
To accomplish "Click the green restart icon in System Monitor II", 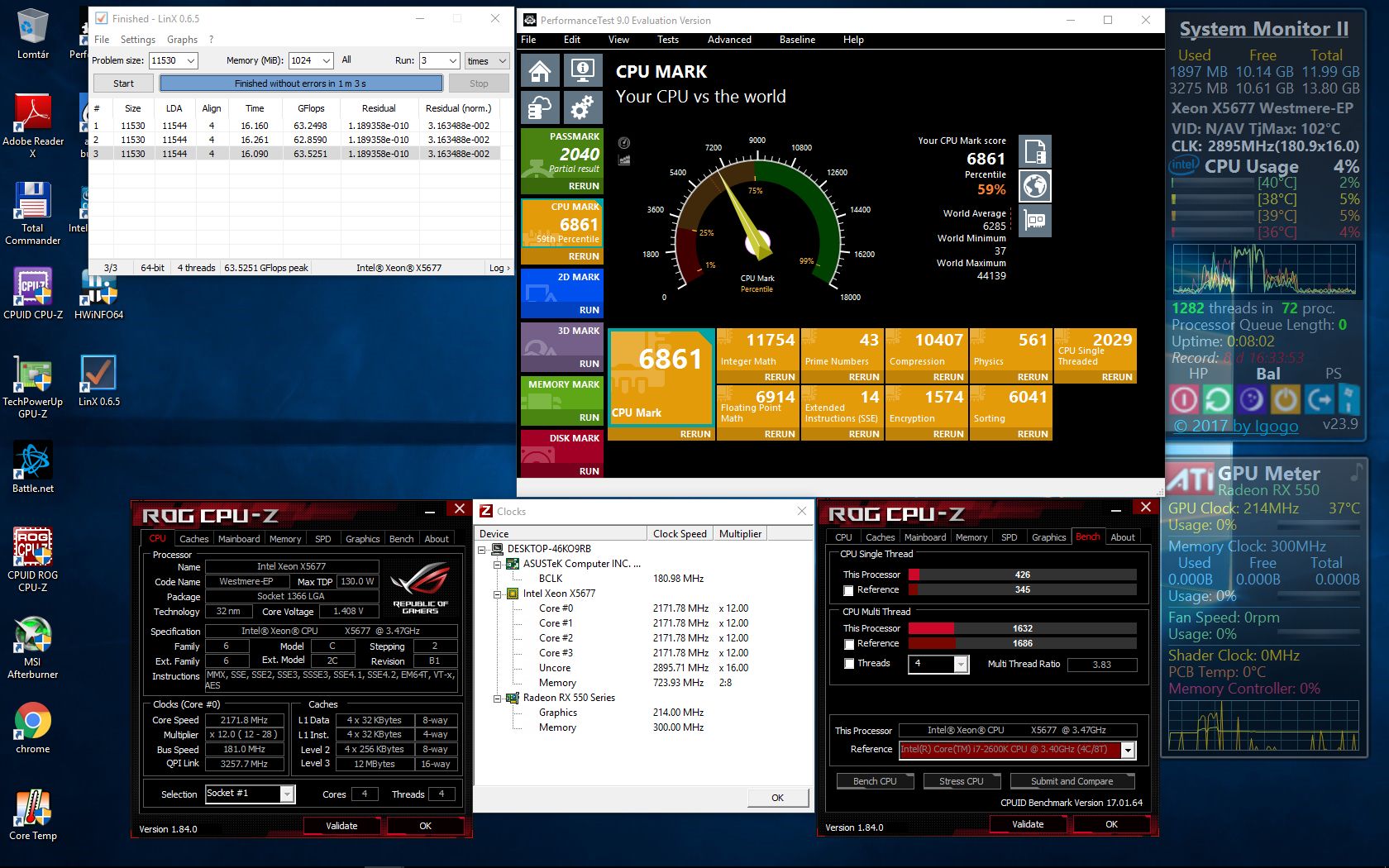I will tap(1217, 400).
